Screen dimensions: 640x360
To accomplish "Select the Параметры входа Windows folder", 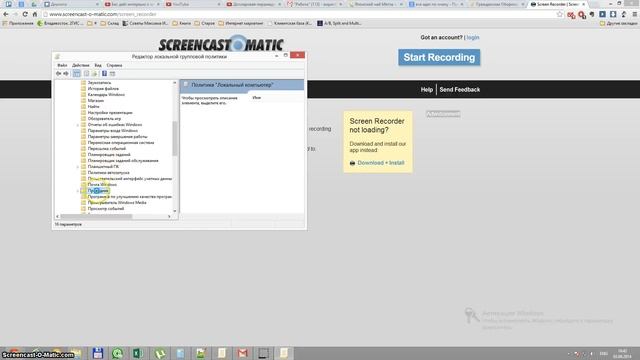I will [113, 131].
